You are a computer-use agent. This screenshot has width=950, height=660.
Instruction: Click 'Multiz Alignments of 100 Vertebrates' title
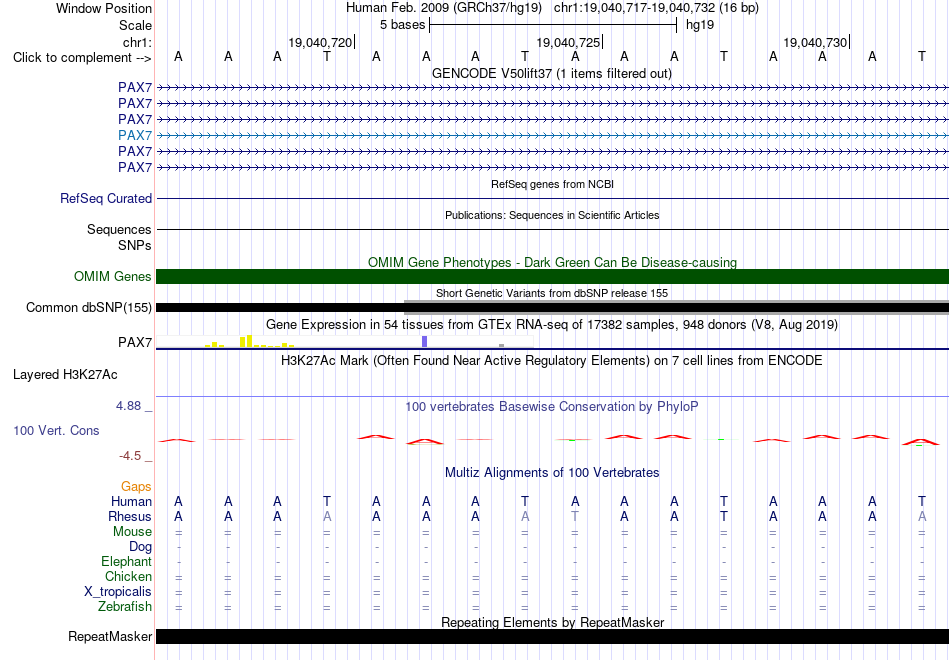click(x=552, y=472)
